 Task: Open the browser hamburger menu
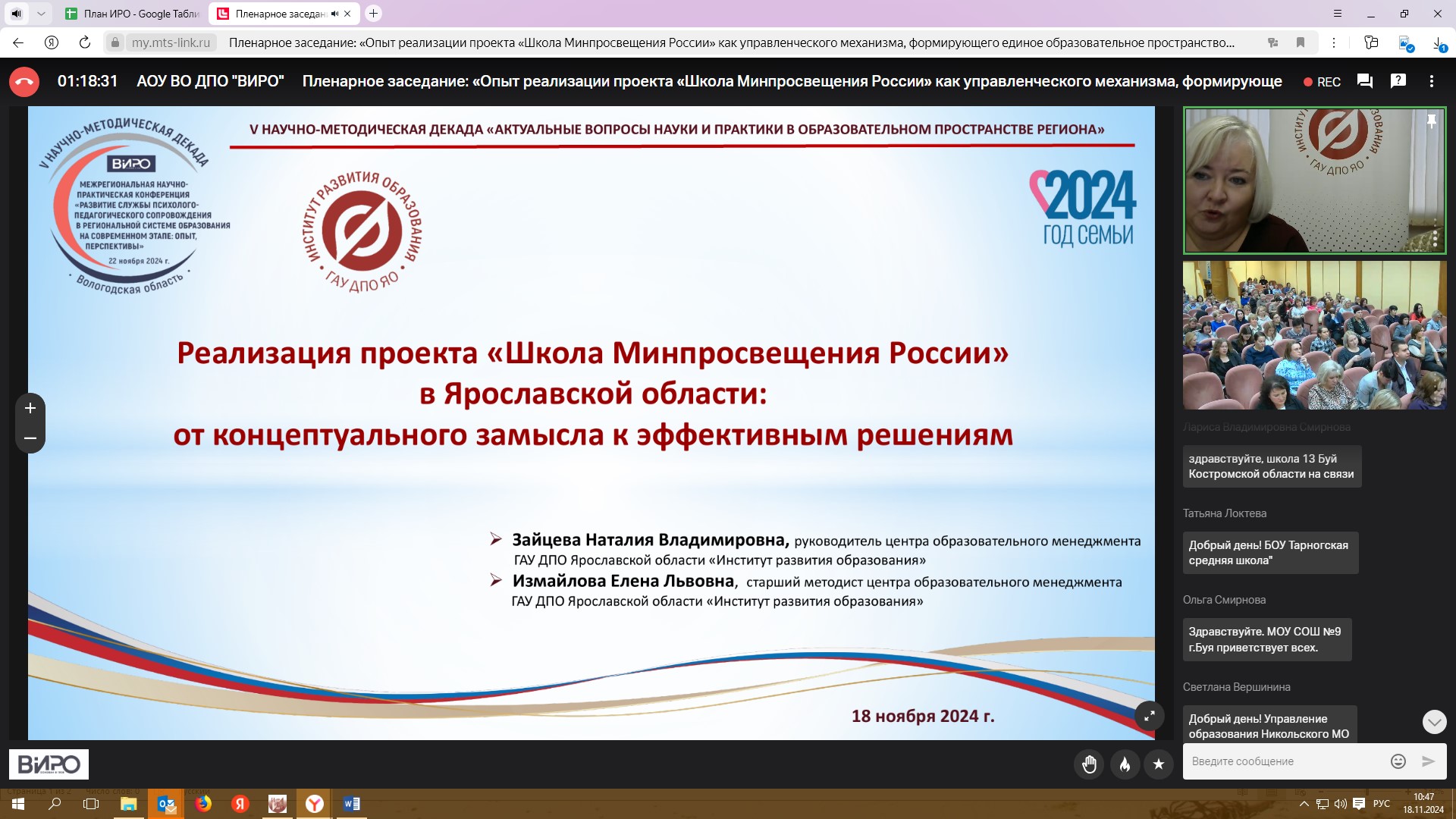pyautogui.click(x=1338, y=14)
